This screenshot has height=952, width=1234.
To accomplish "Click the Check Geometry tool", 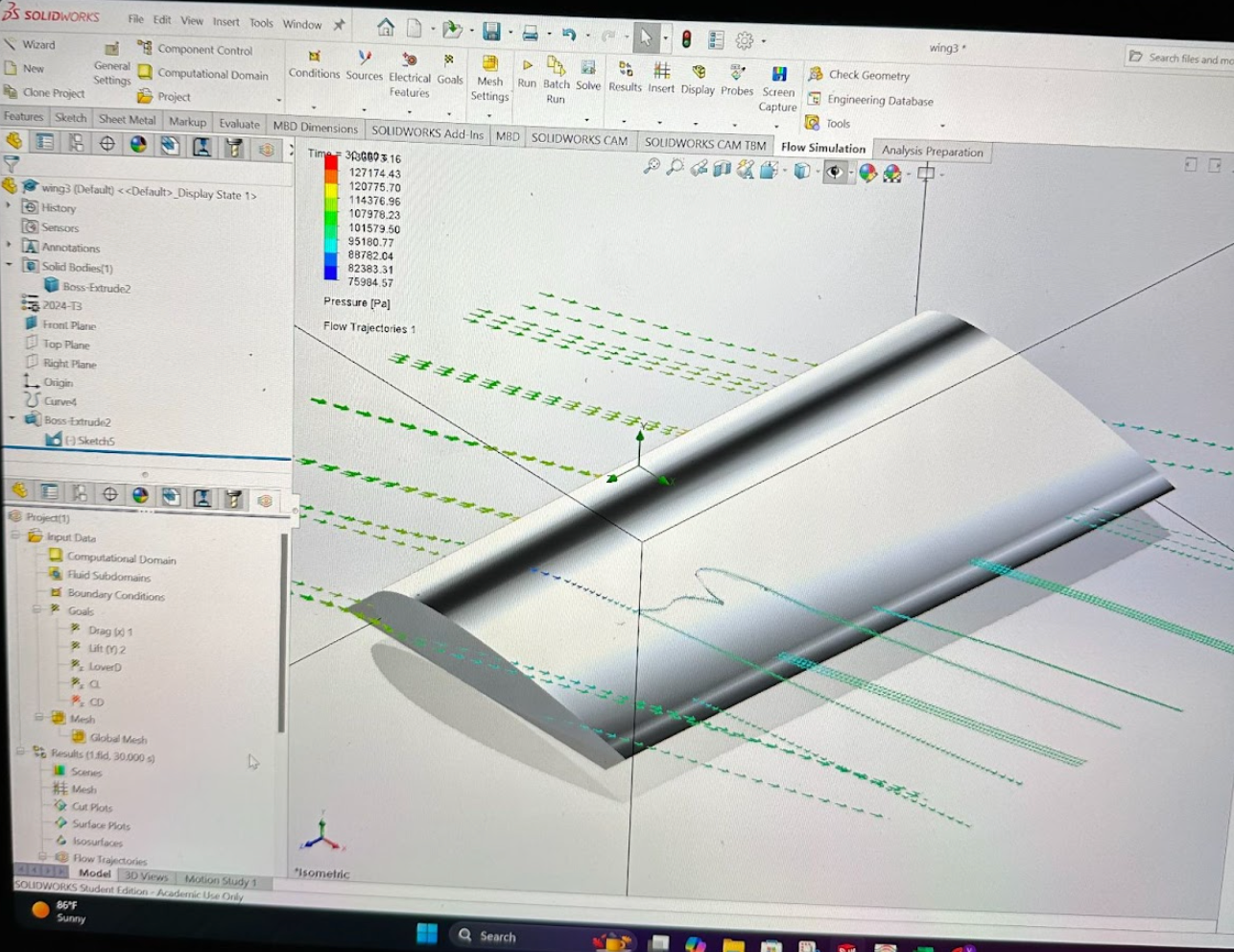I will (859, 75).
